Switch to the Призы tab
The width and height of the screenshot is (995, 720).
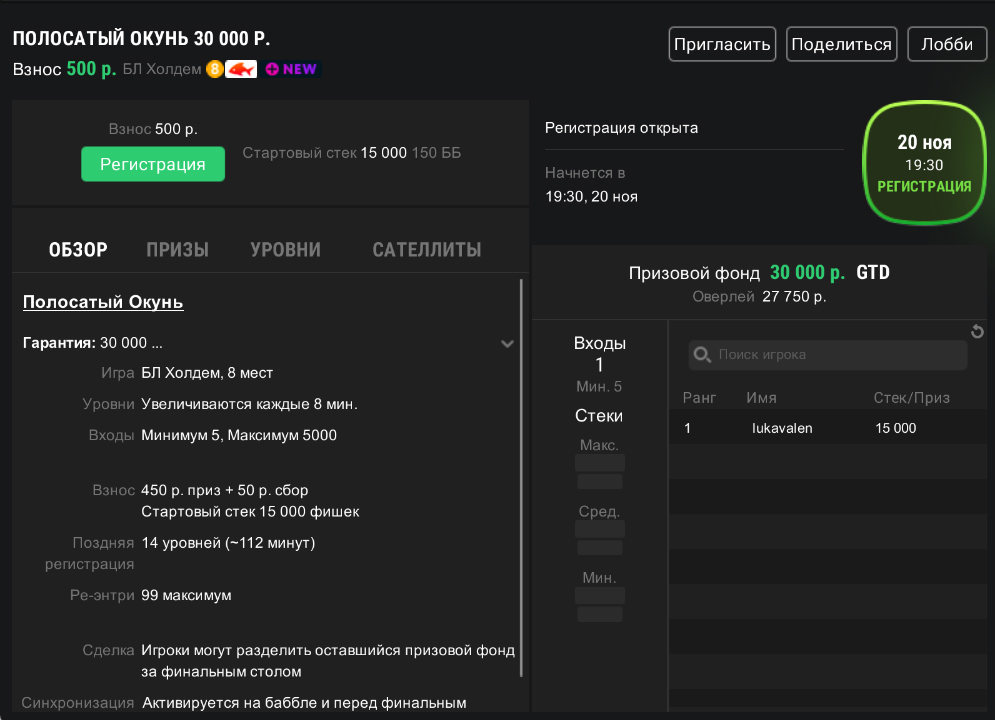[177, 250]
